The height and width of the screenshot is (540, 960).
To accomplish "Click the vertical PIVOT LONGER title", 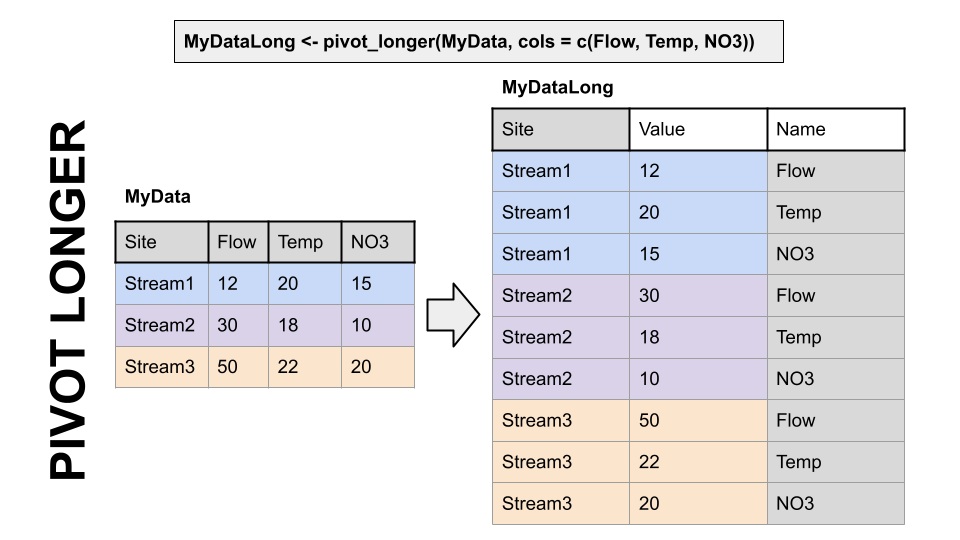I will pos(68,300).
